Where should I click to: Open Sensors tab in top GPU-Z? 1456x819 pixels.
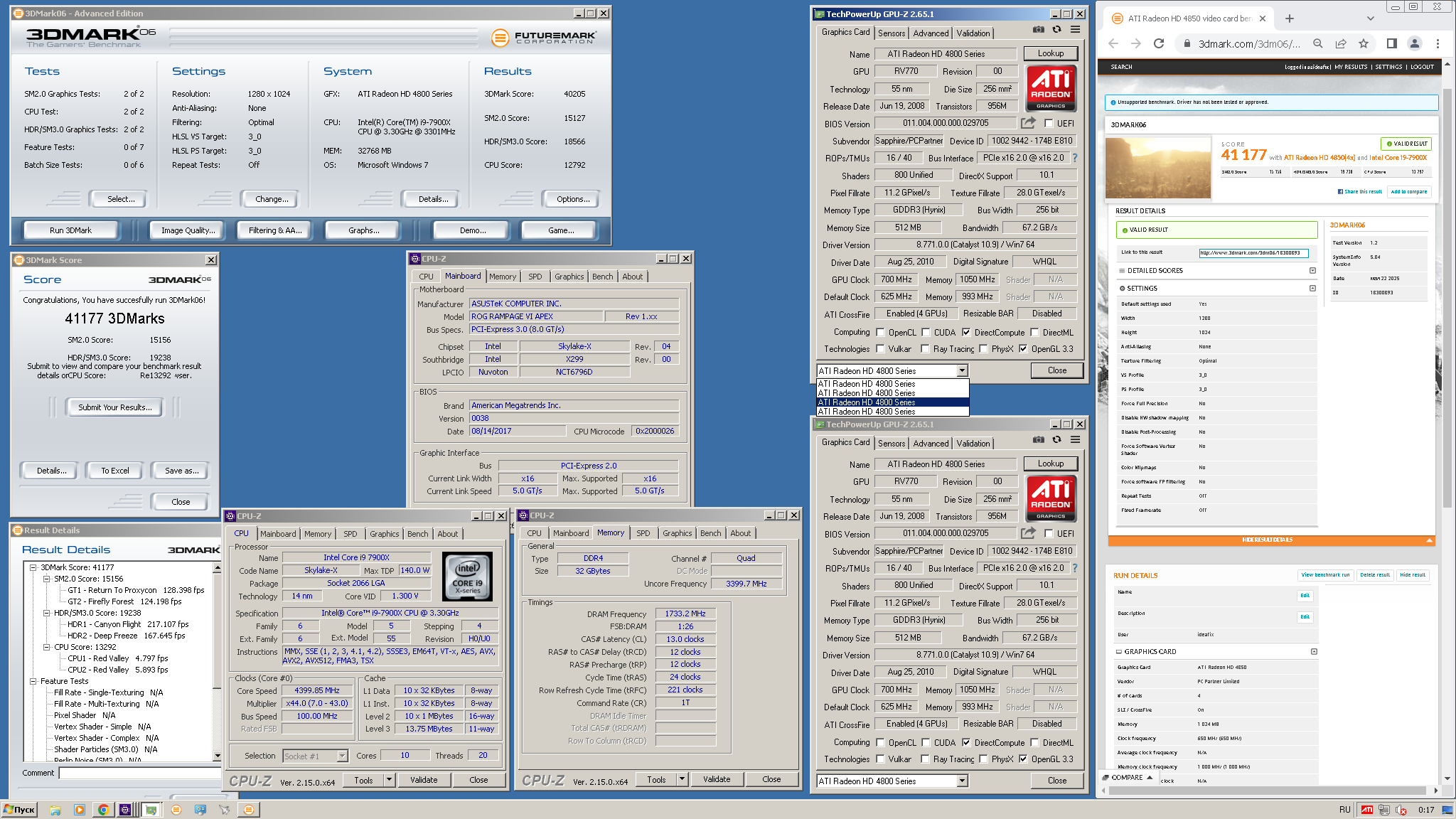(892, 33)
